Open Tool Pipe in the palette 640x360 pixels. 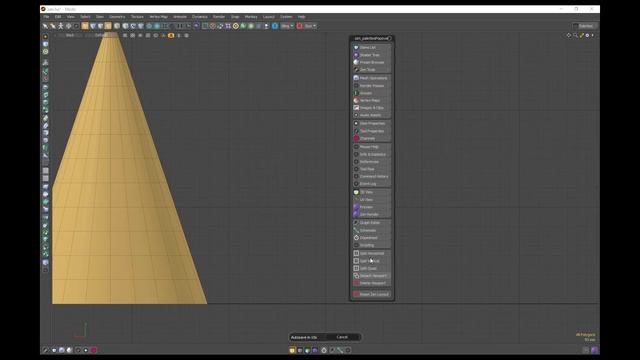pyautogui.click(x=371, y=169)
